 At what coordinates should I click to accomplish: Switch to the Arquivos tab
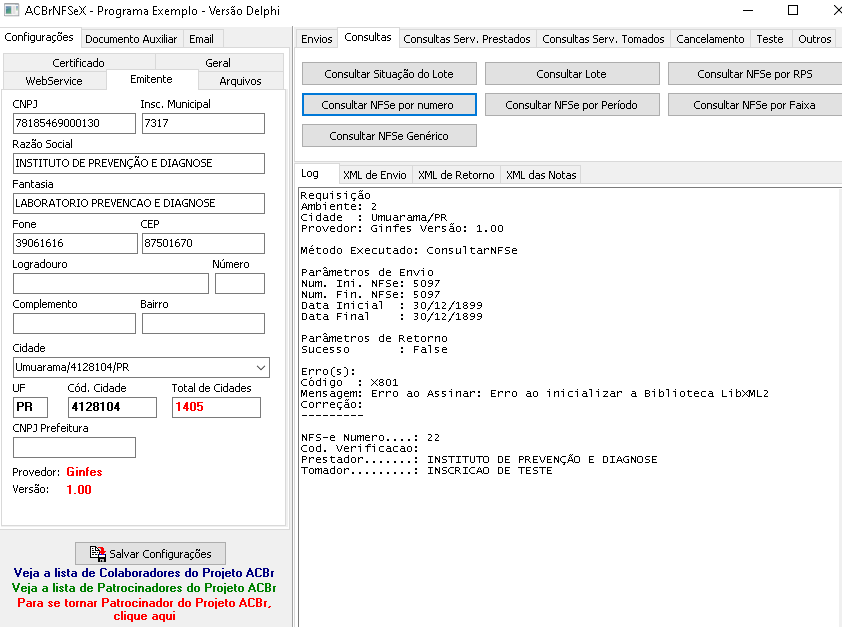(241, 81)
